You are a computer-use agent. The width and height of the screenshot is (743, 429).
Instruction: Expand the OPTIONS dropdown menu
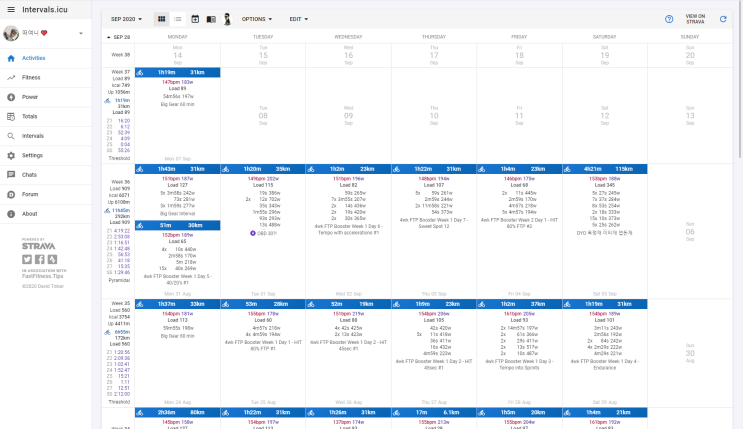point(258,19)
